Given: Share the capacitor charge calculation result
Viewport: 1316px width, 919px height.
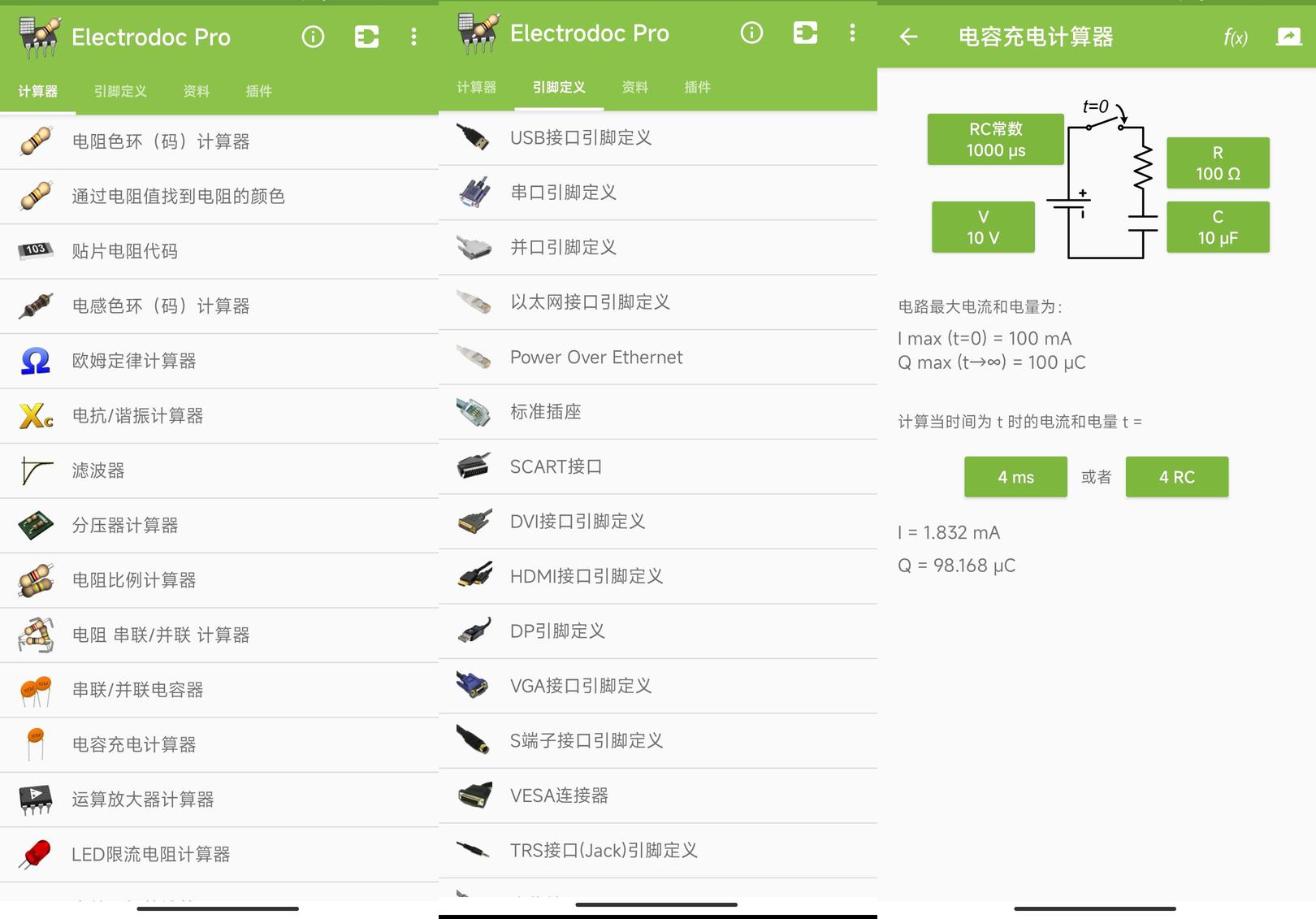Looking at the screenshot, I should [1288, 37].
